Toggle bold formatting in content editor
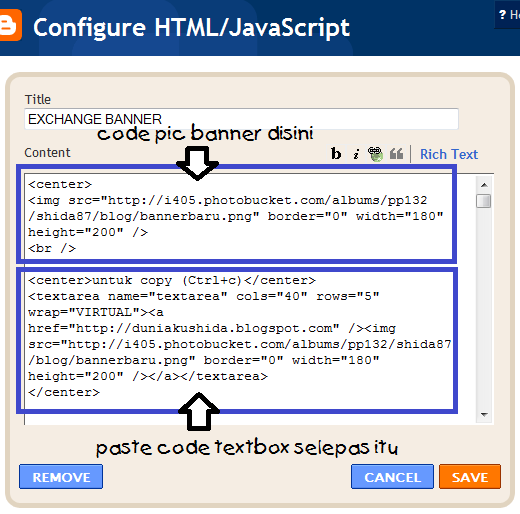520x514 pixels. tap(336, 154)
